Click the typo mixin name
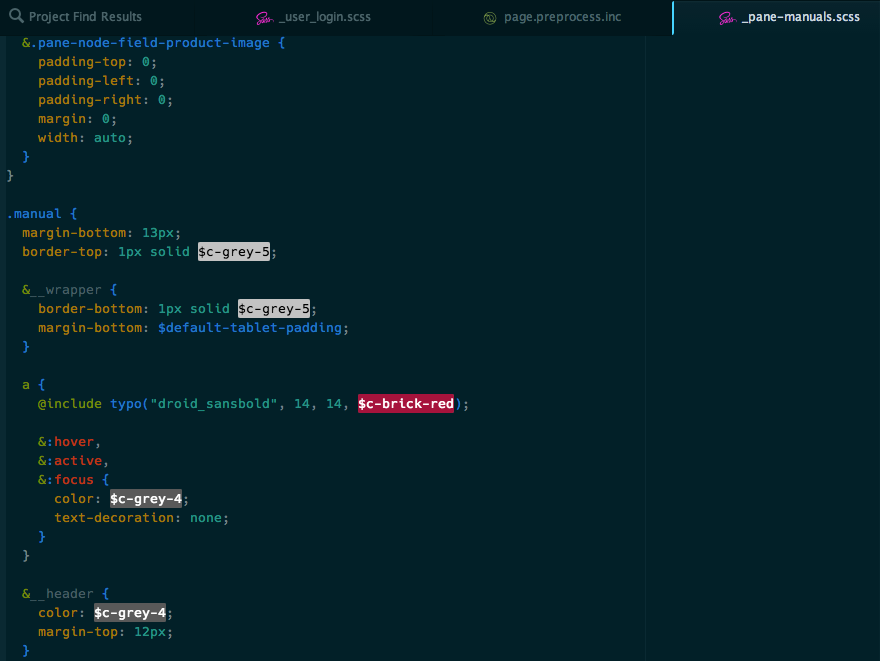 click(126, 404)
